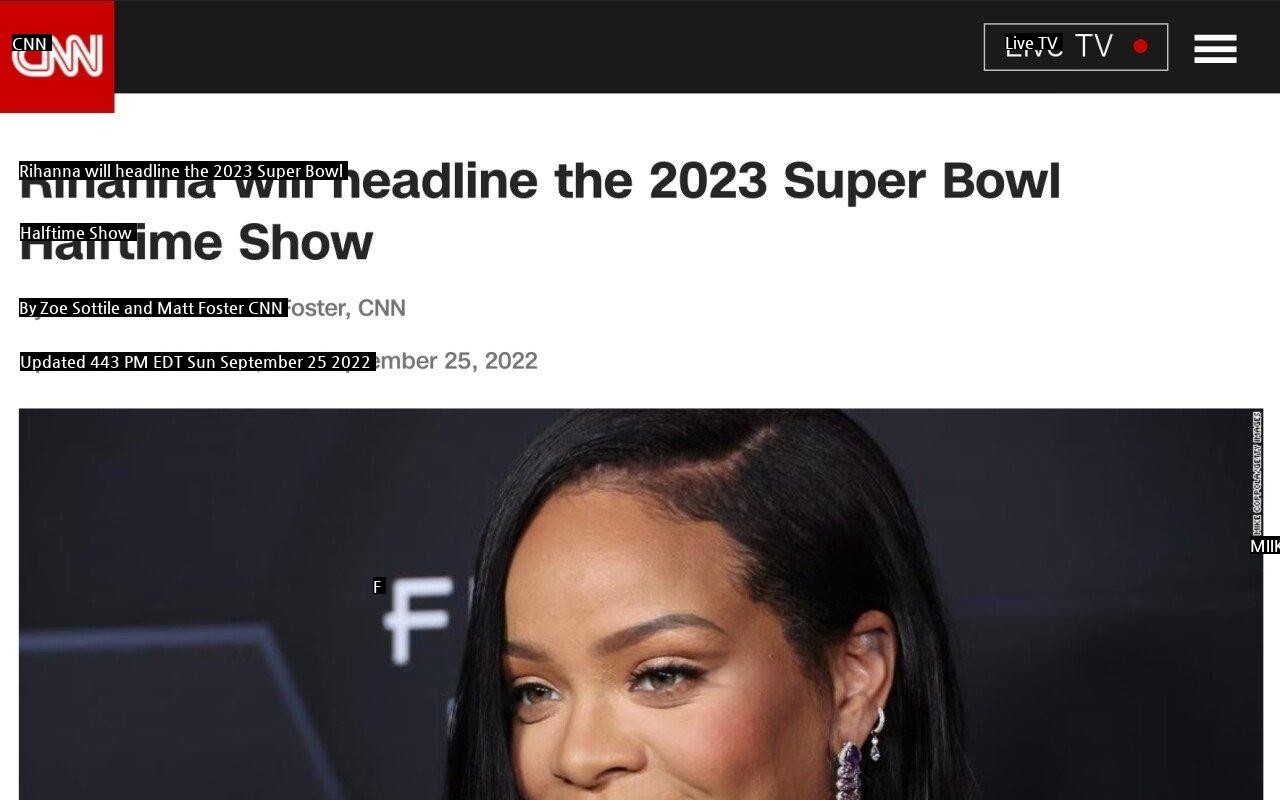Screen dimensions: 1280x800
Task: Click the CNN logo in the header
Action: pyautogui.click(x=57, y=56)
